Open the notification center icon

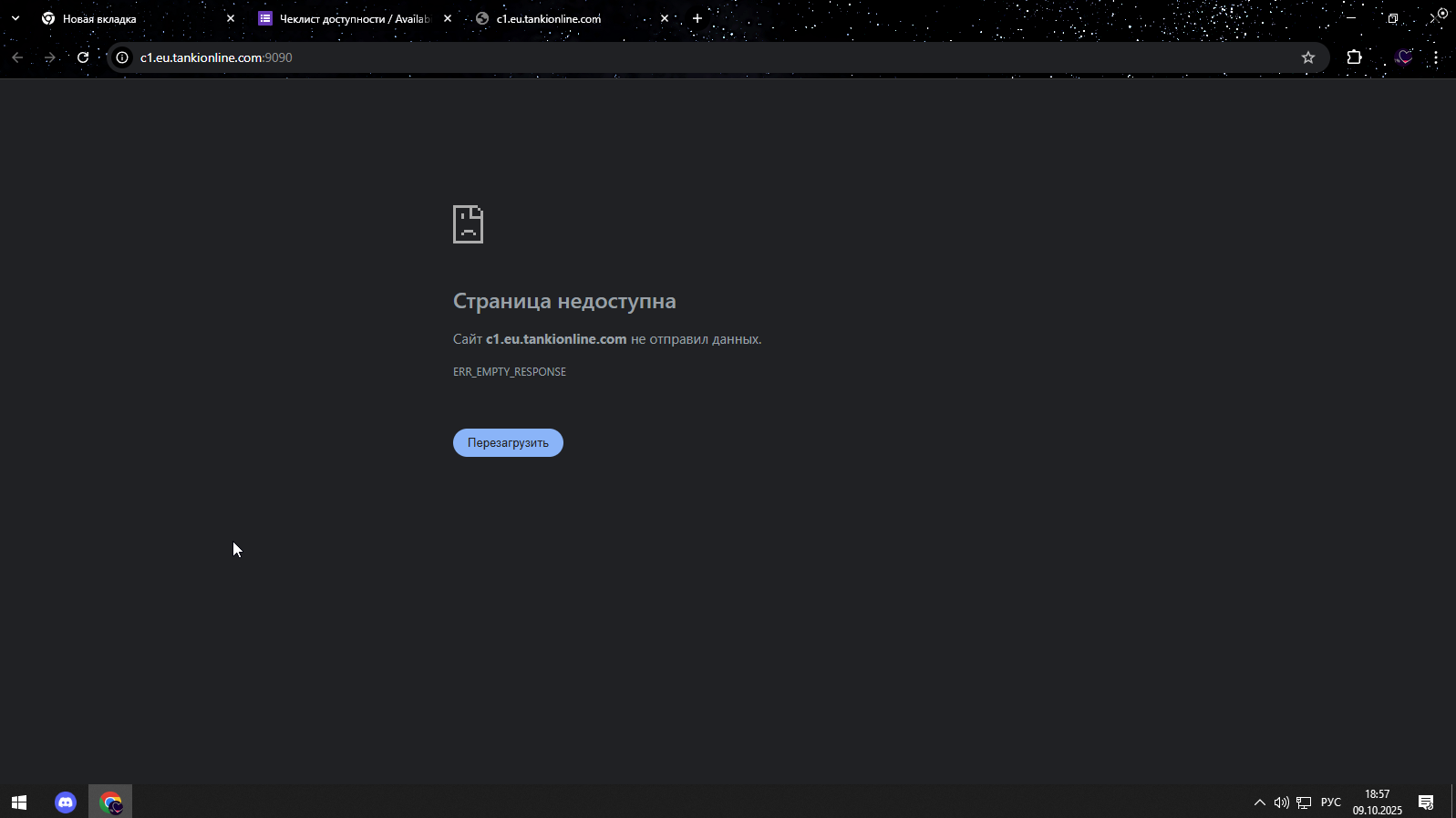coord(1426,802)
